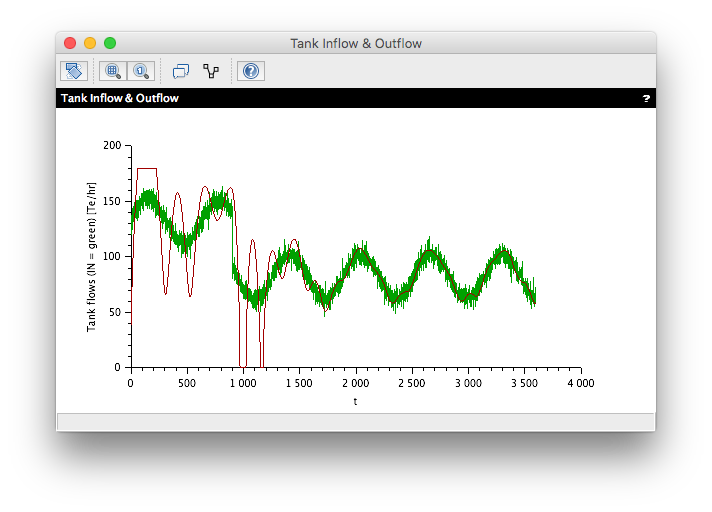Click the x-axis tick label 500
712x512 pixels.
[x=187, y=384]
